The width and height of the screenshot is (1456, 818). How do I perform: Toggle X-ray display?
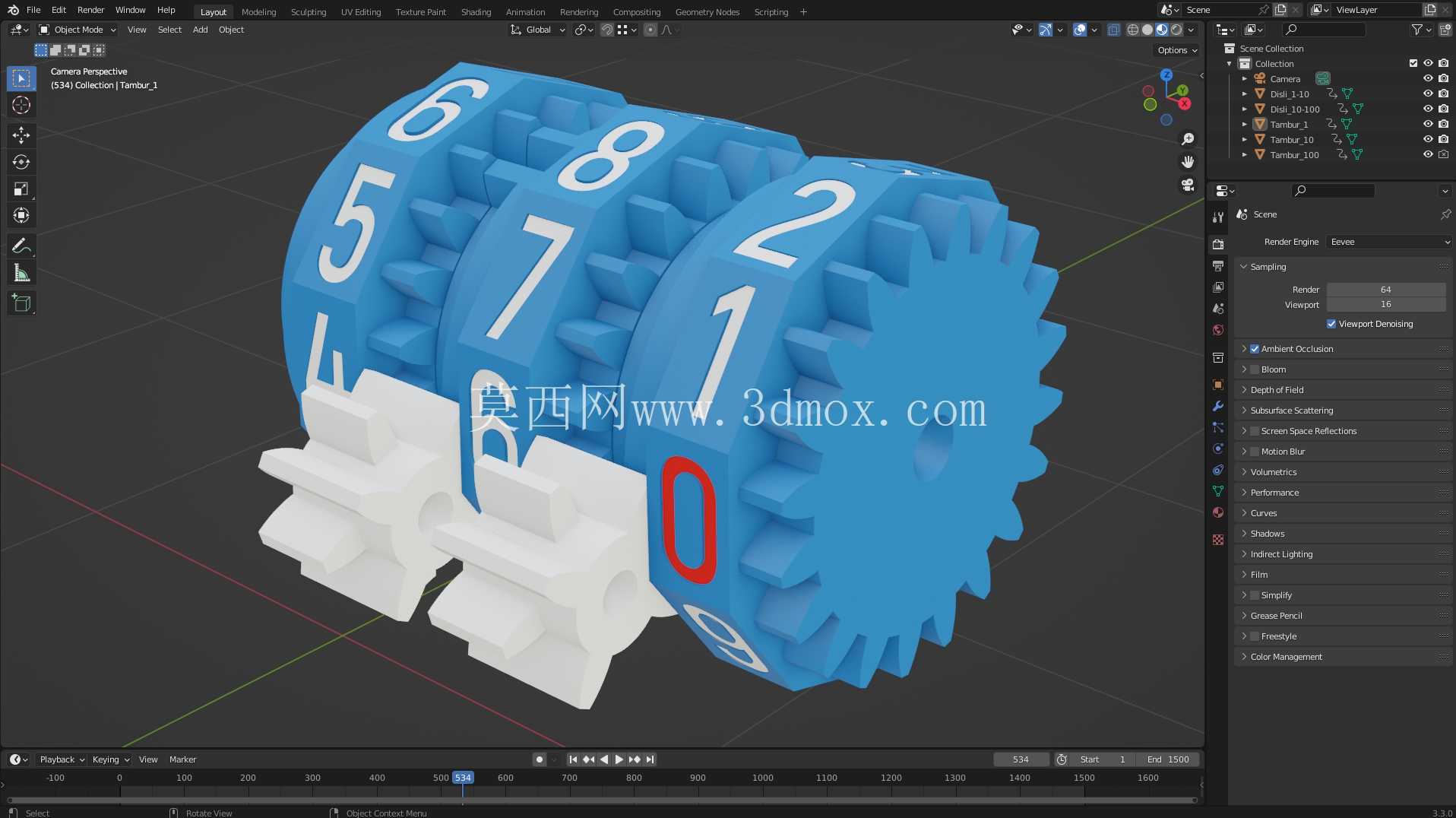point(1113,30)
